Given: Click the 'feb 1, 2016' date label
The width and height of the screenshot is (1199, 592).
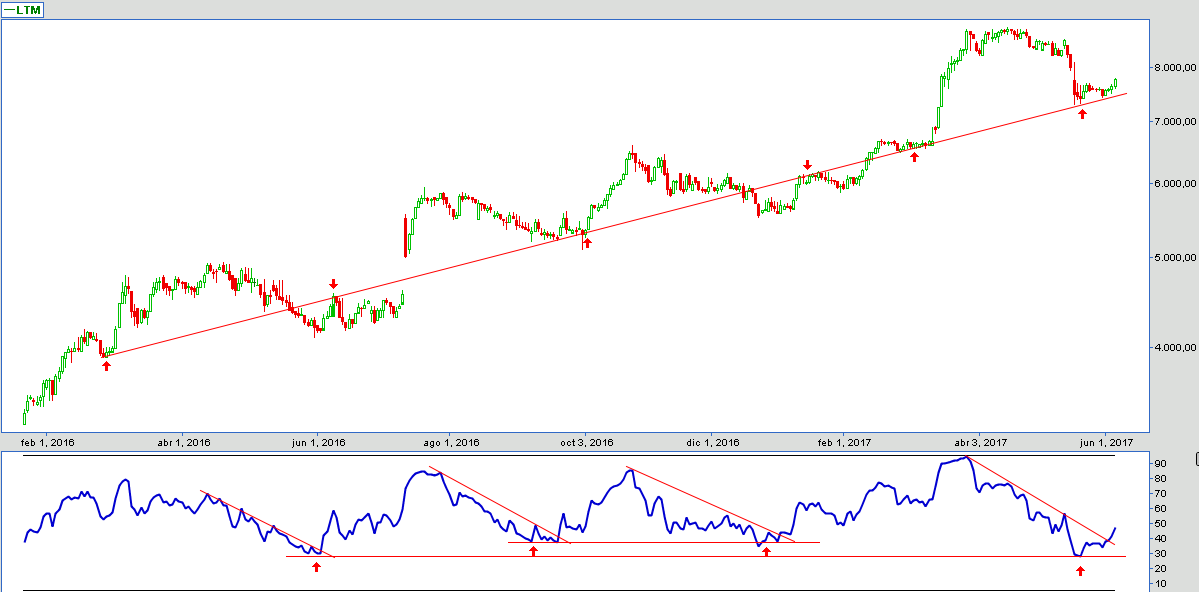Looking at the screenshot, I should pos(50,443).
